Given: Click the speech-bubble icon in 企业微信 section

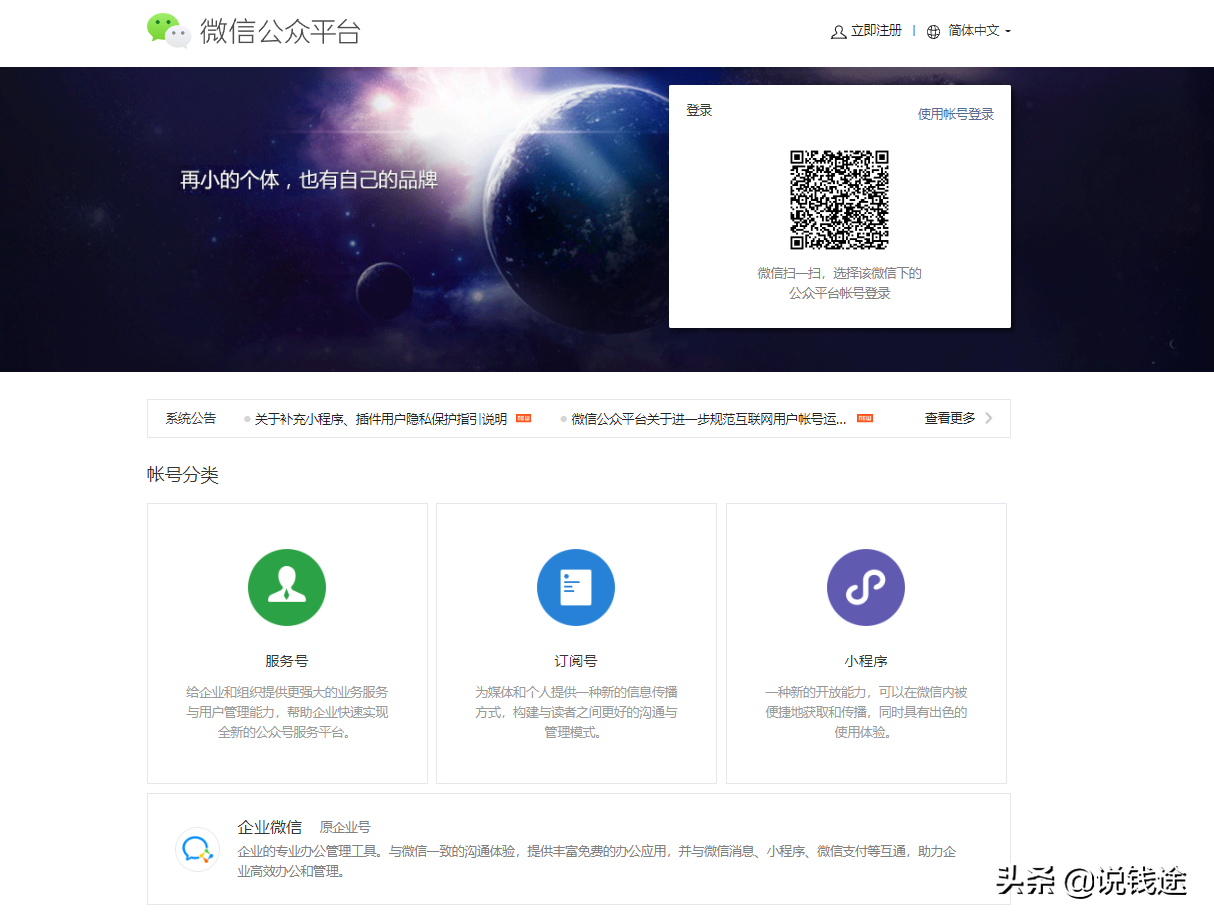Looking at the screenshot, I should (197, 849).
